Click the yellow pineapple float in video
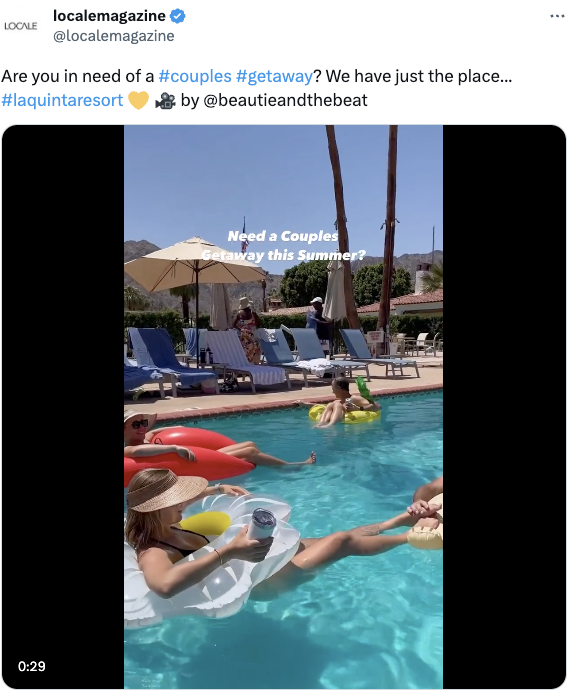569x692 pixels. [x=345, y=414]
